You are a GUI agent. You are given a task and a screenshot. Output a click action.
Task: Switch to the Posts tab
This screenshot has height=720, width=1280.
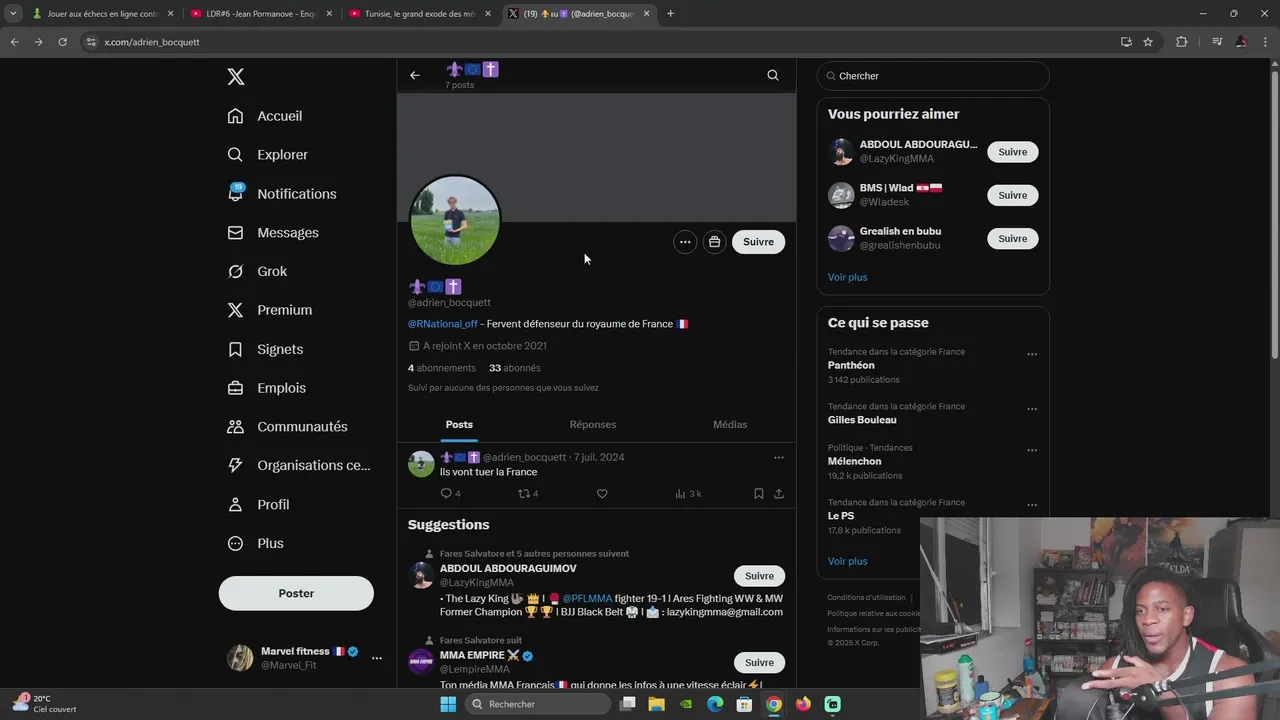coord(459,424)
